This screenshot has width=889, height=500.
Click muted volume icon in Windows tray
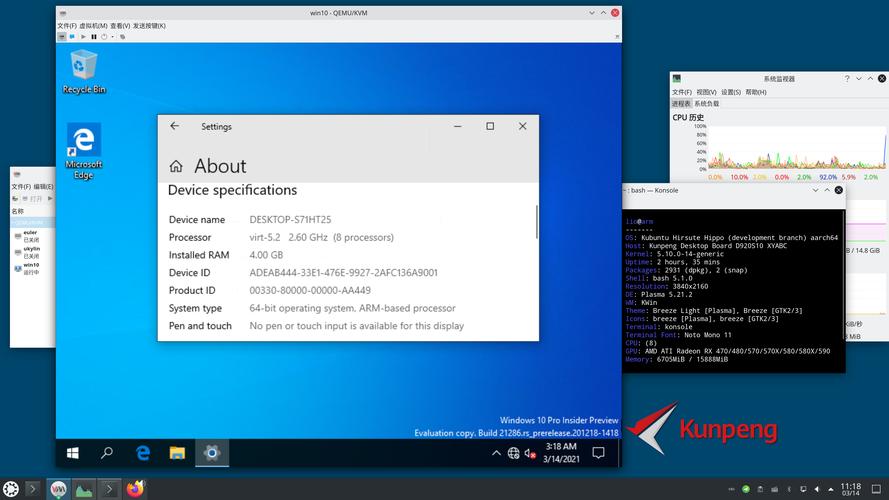(530, 453)
